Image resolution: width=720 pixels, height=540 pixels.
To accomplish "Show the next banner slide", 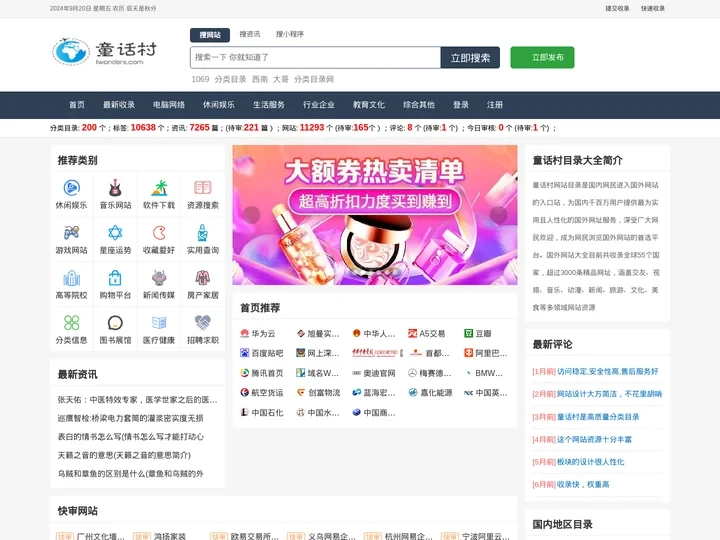I will click(x=498, y=215).
